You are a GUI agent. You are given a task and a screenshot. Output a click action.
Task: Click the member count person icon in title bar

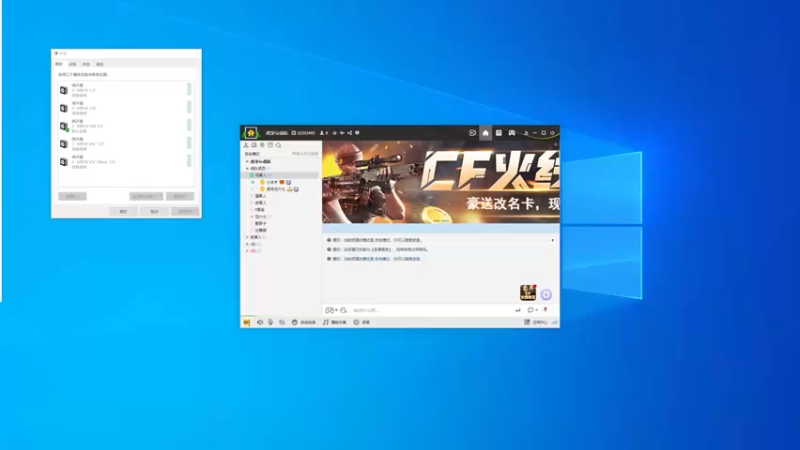[x=322, y=133]
